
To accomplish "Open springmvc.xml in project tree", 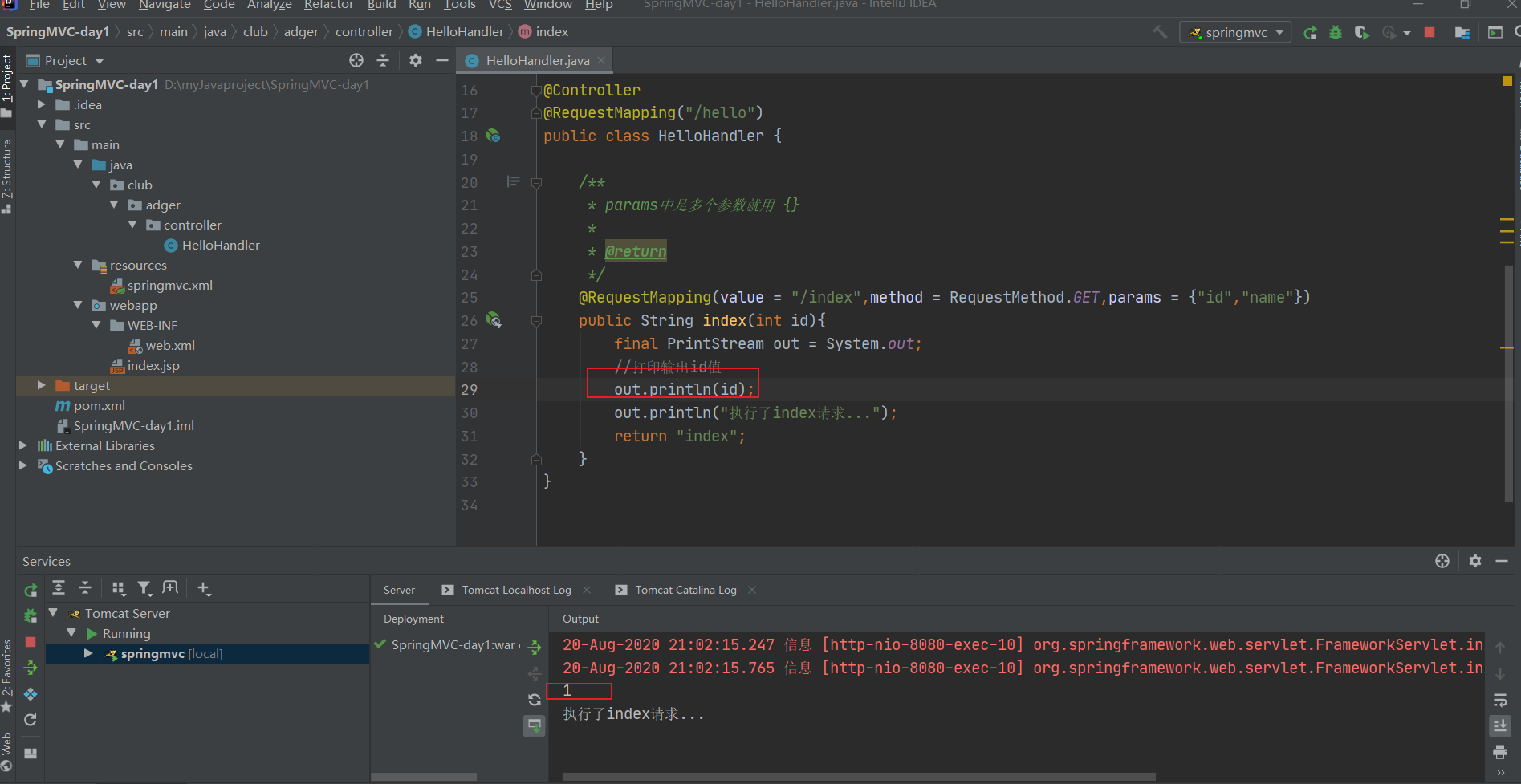I will pyautogui.click(x=169, y=285).
